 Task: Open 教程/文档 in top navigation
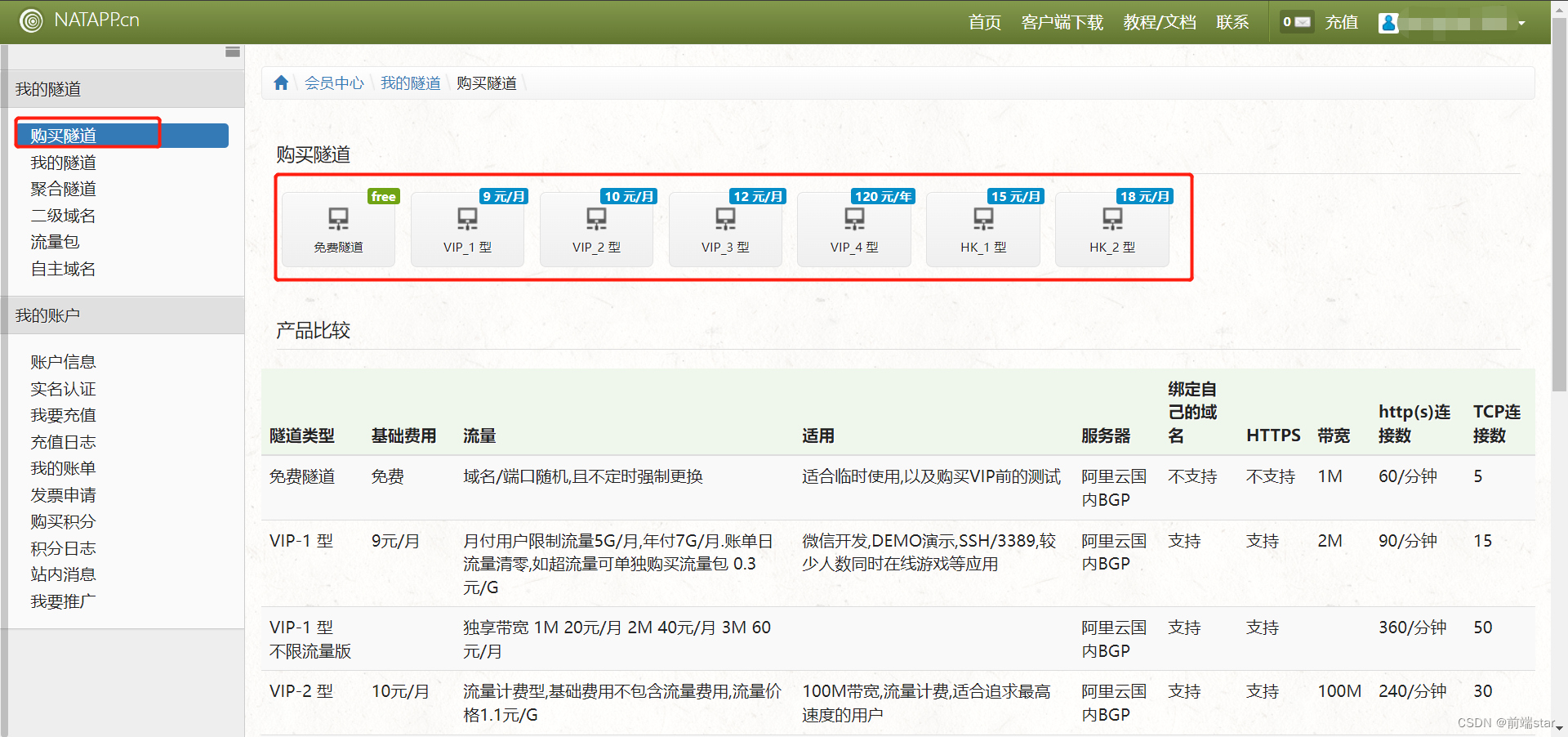[1160, 22]
